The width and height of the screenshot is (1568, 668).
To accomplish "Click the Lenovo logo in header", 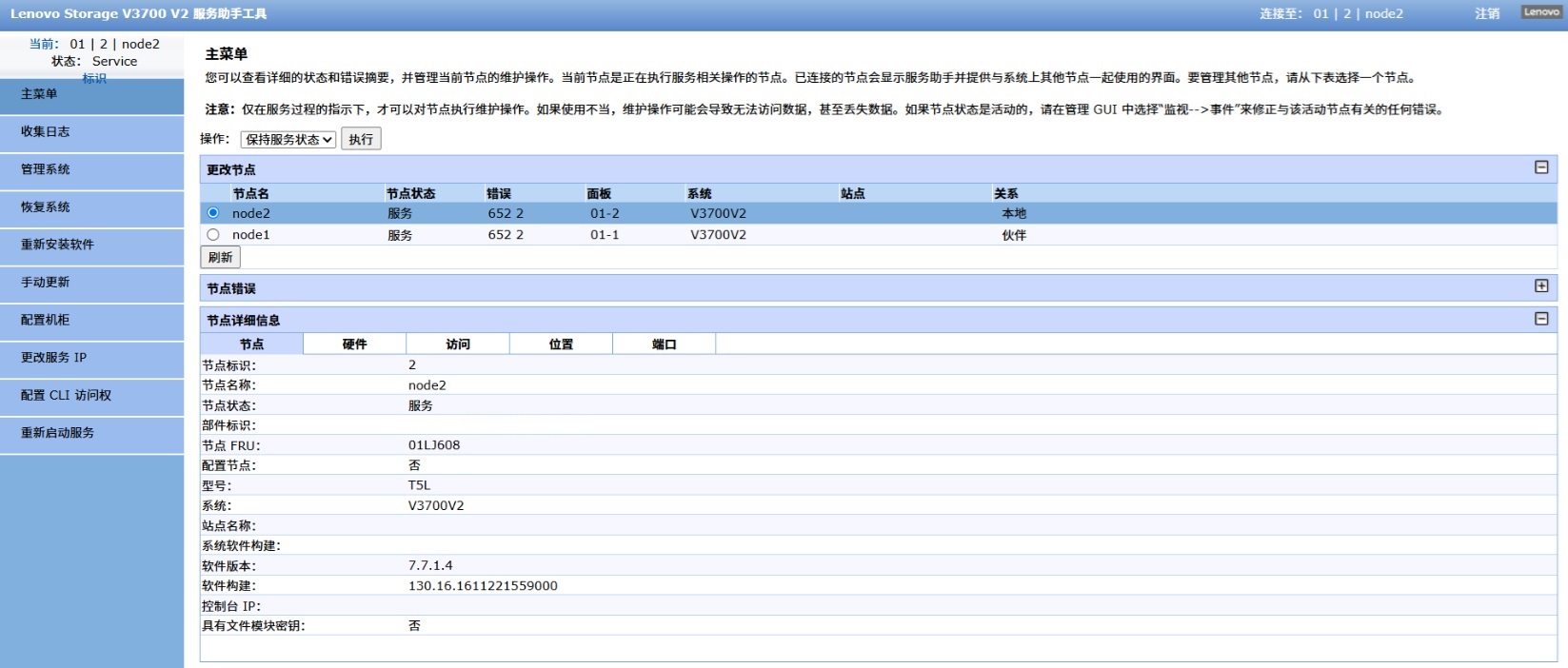I will [x=1541, y=12].
